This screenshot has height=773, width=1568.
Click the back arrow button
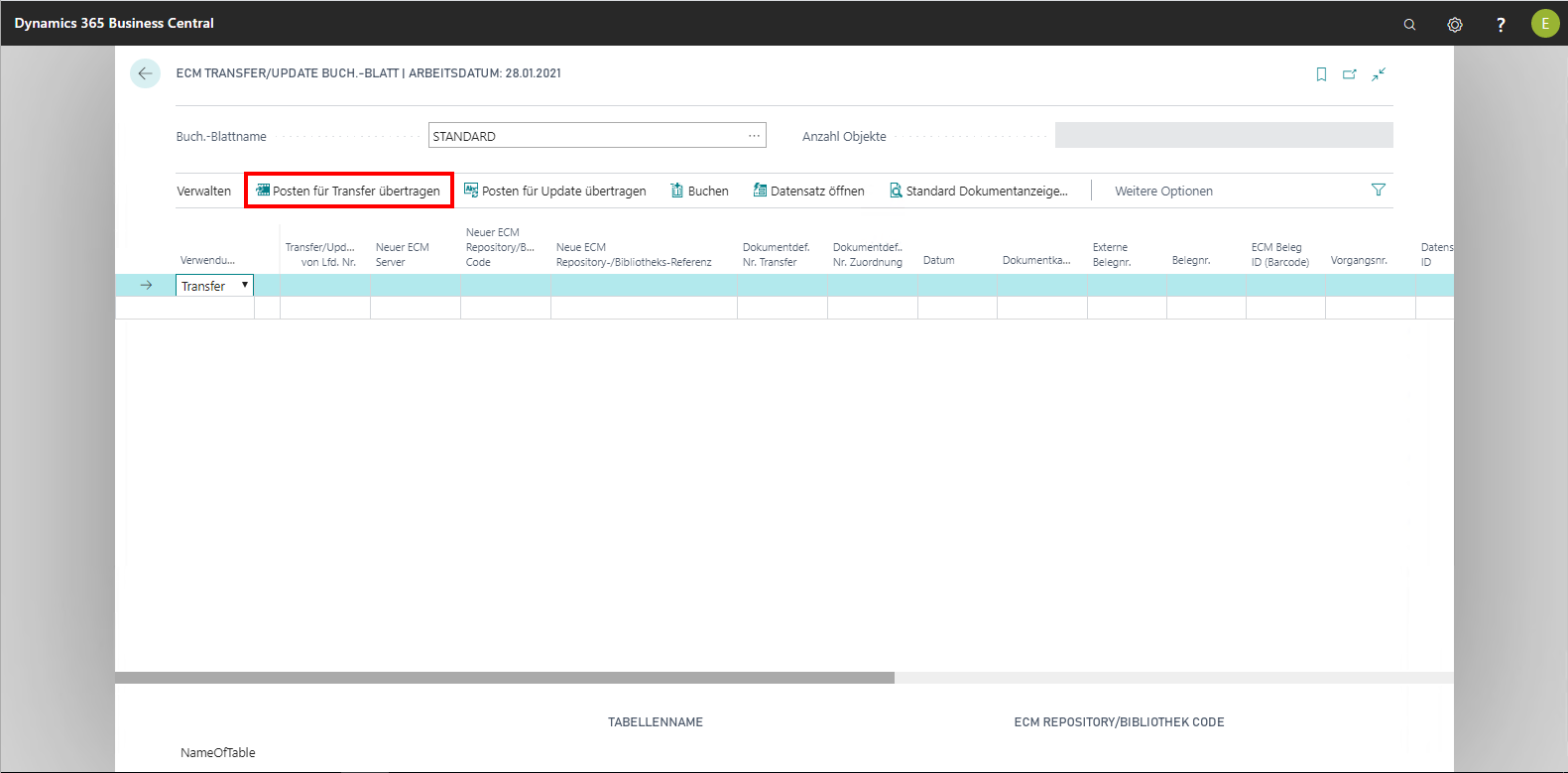[145, 73]
